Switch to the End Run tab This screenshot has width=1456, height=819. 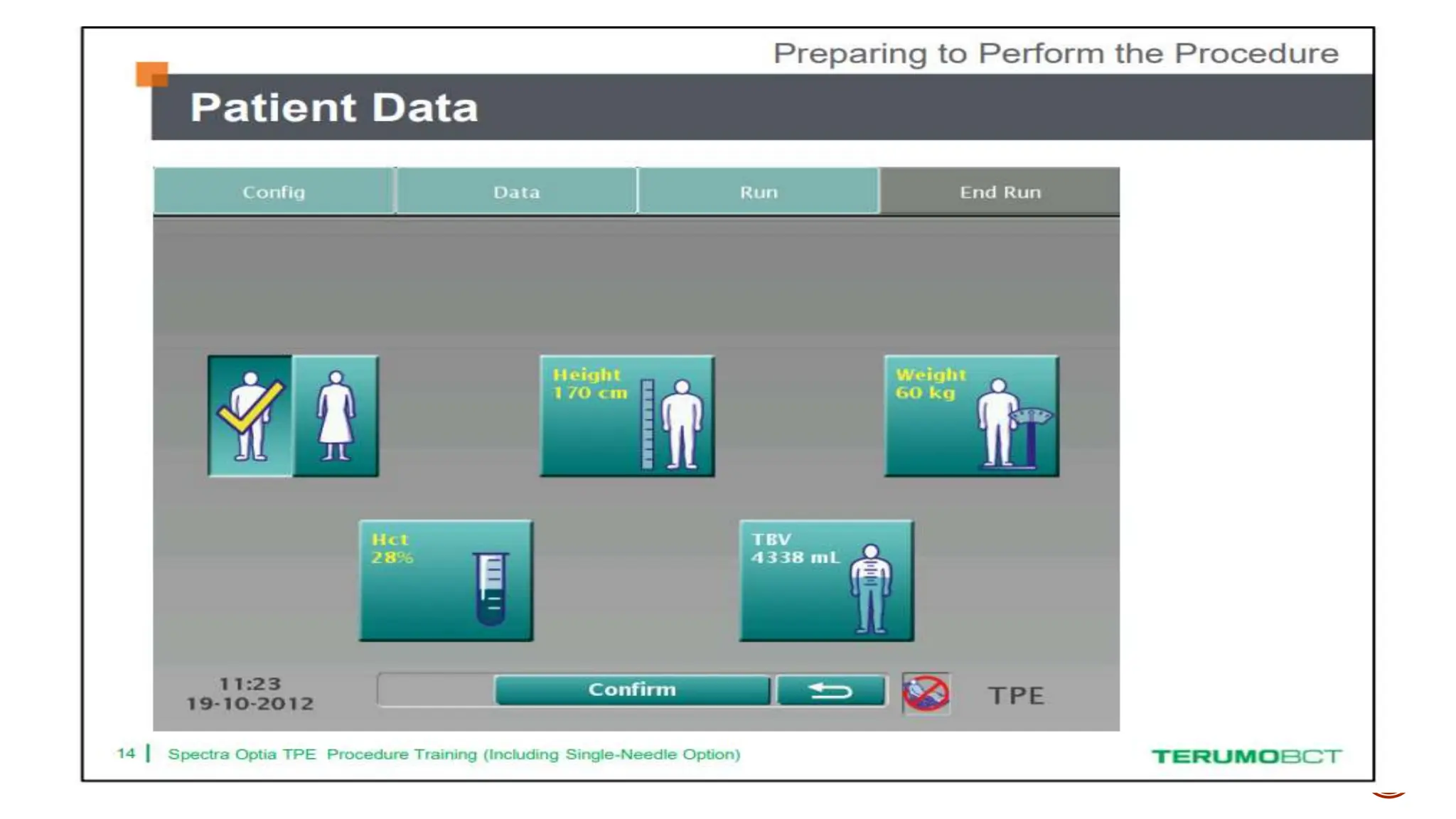[x=1000, y=192]
